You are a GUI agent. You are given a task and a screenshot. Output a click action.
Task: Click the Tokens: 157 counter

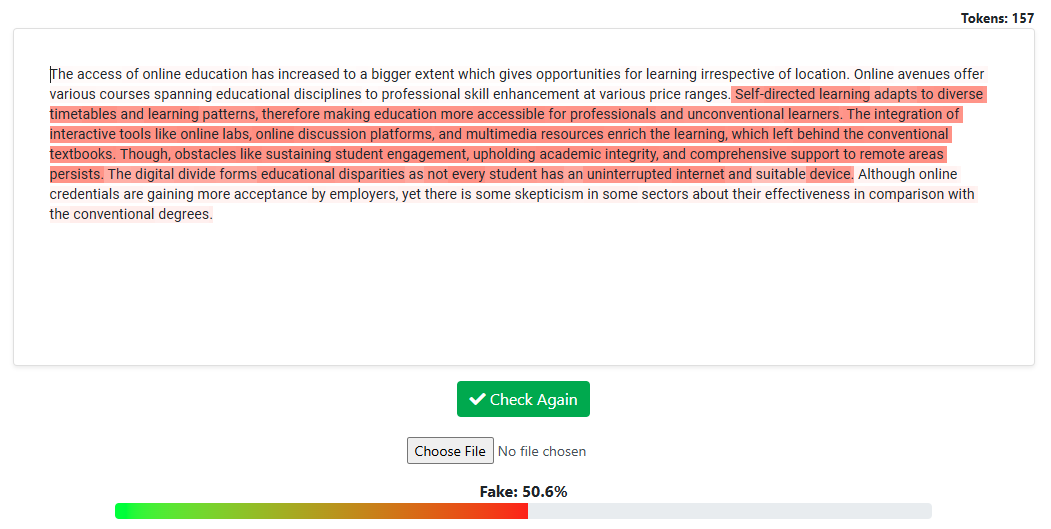point(997,18)
